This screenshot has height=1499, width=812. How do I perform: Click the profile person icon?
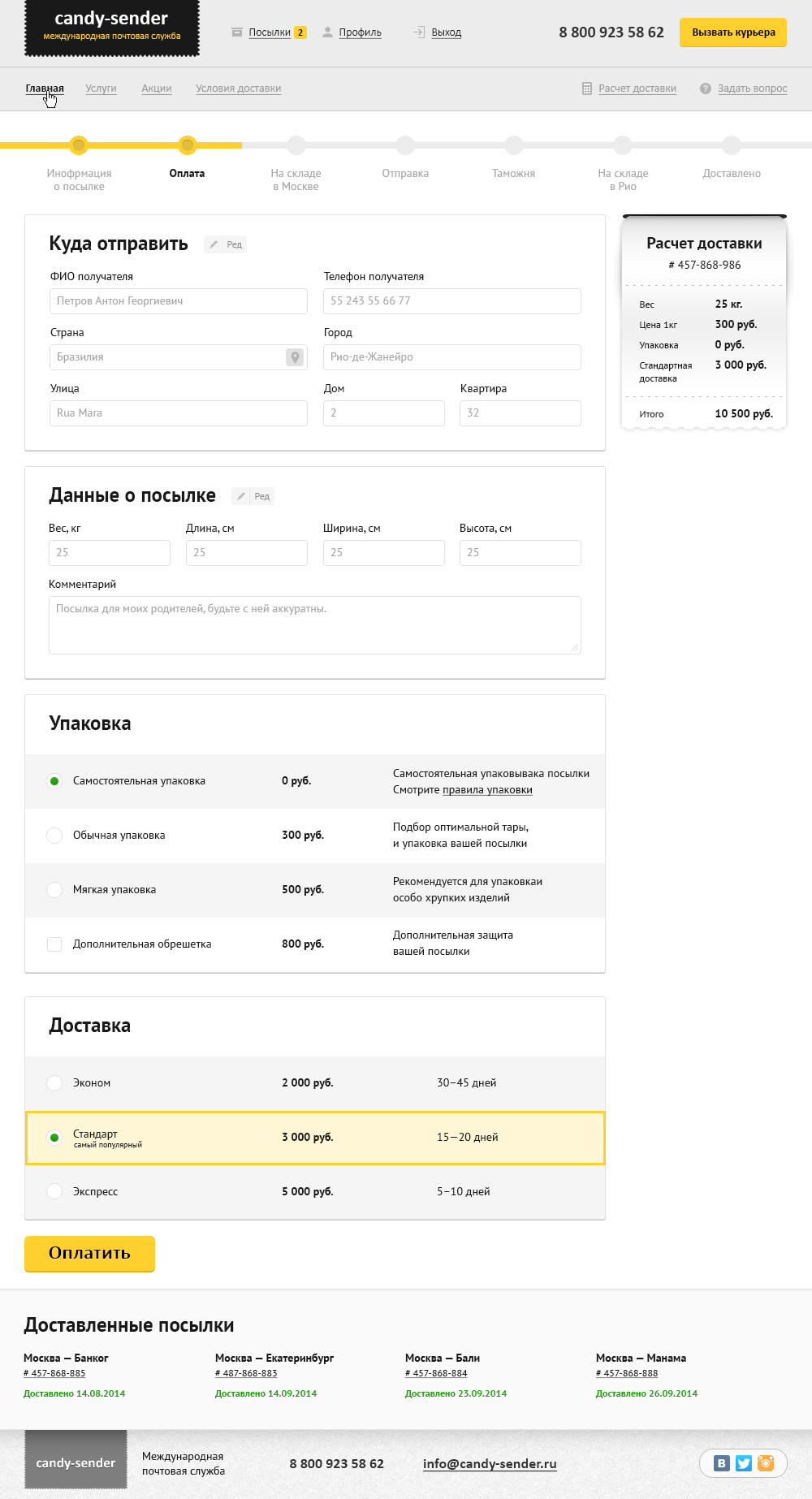pos(327,32)
